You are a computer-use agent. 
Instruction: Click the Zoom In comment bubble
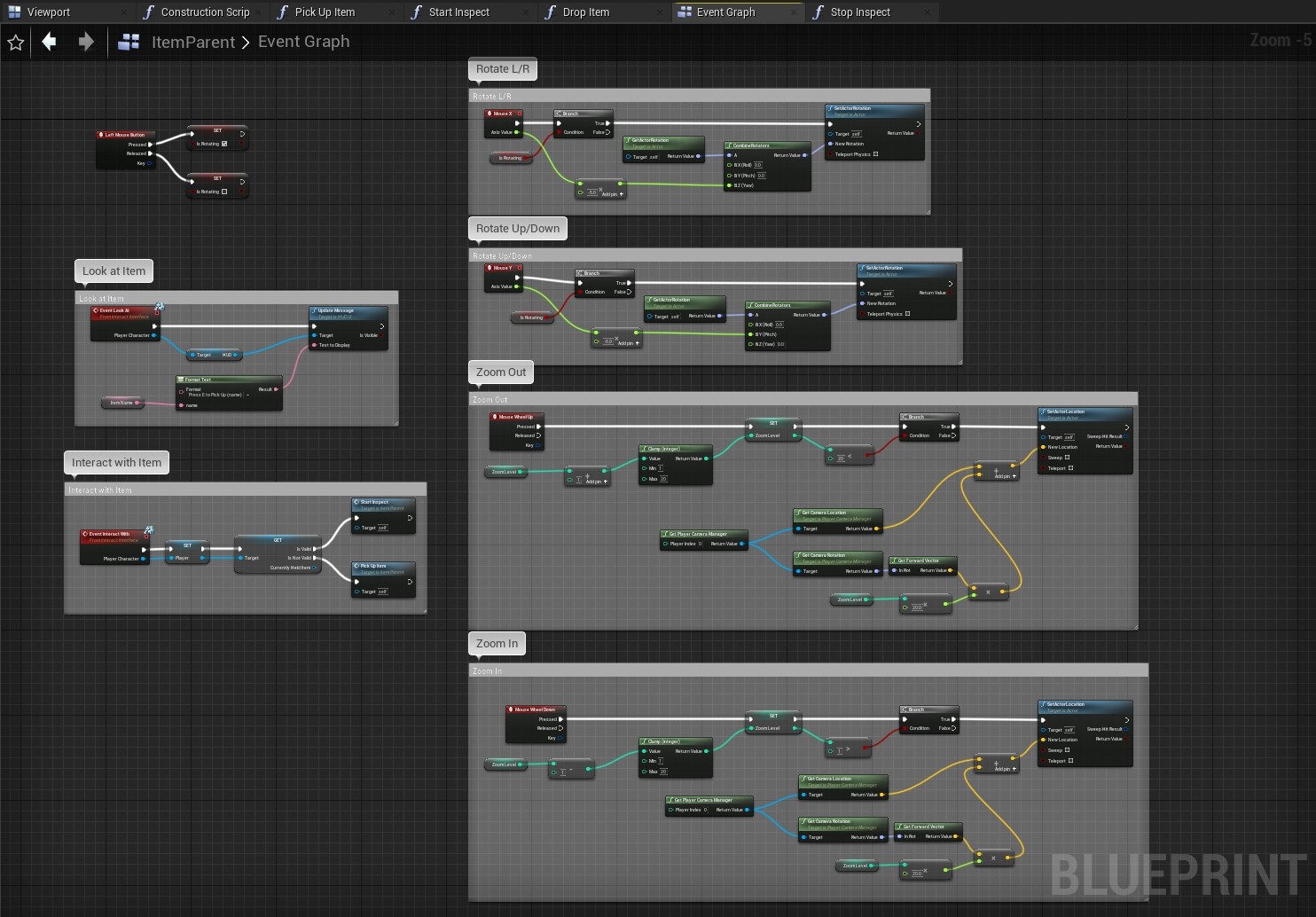point(497,644)
